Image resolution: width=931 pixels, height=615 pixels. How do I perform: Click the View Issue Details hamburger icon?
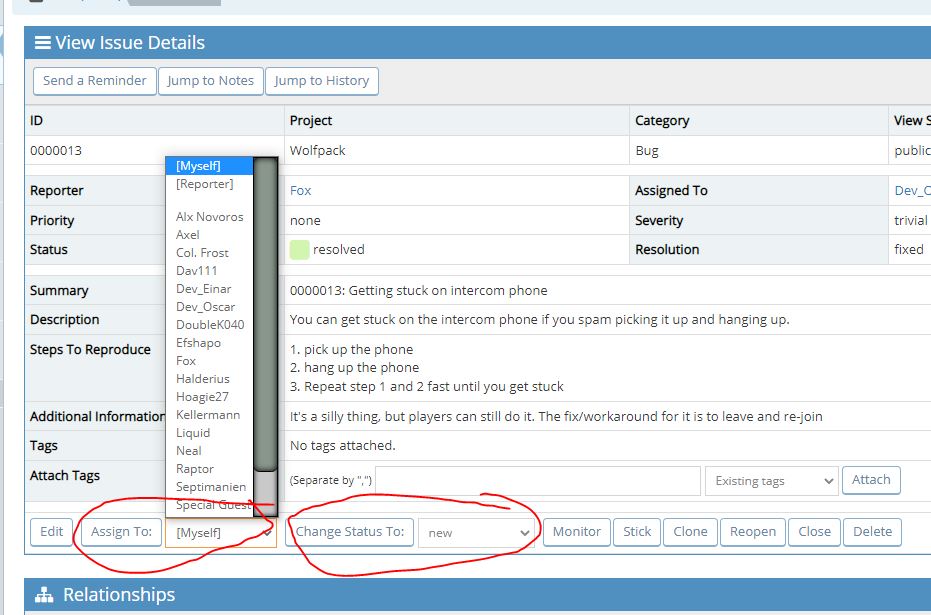pos(43,43)
